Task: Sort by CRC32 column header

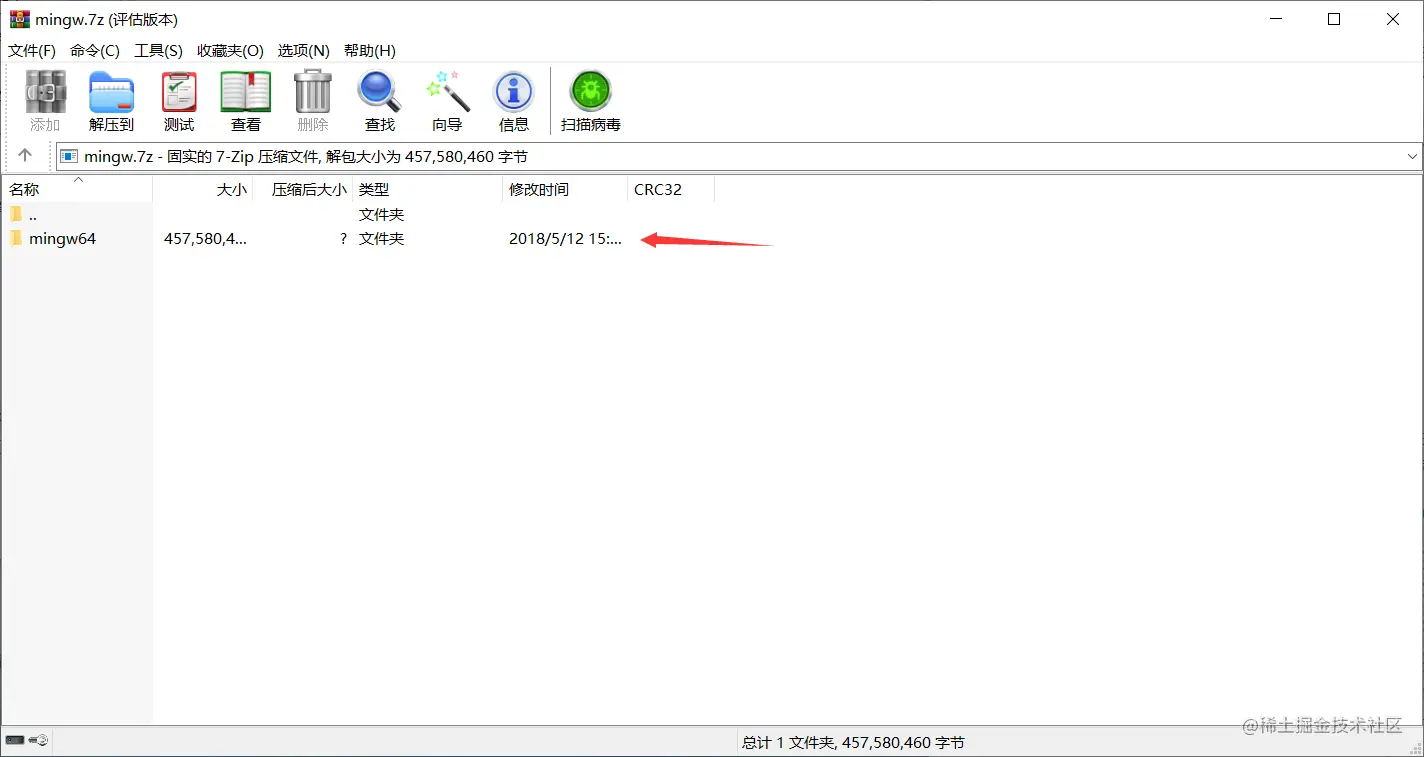Action: [671, 189]
